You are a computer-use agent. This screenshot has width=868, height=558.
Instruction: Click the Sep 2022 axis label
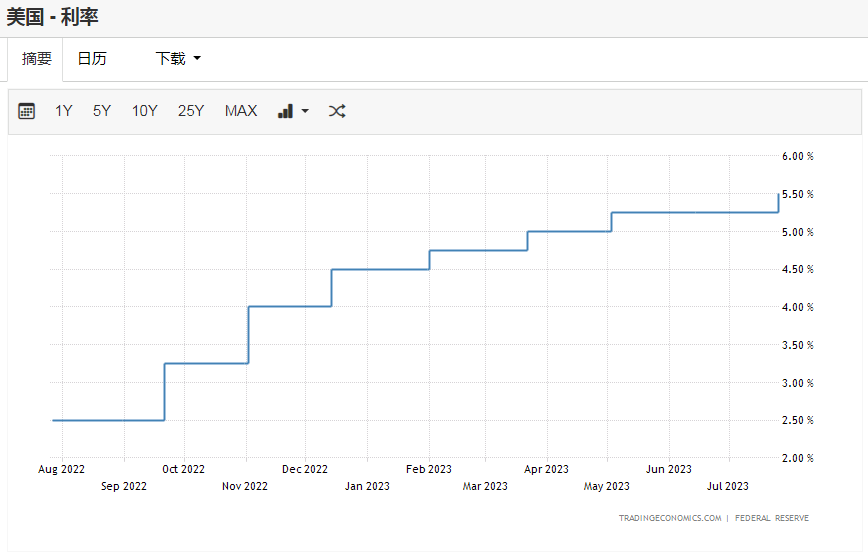click(x=124, y=487)
